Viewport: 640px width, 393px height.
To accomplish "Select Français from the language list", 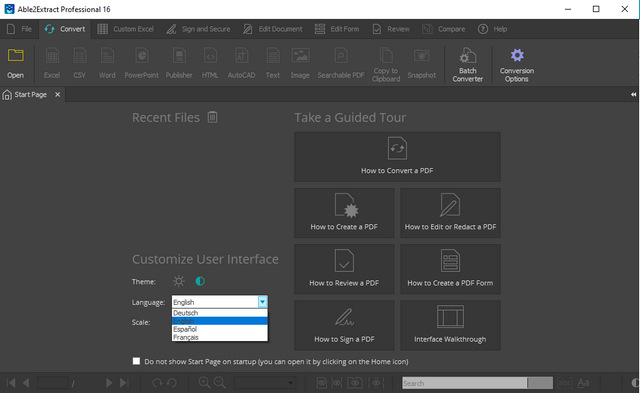I will point(220,337).
